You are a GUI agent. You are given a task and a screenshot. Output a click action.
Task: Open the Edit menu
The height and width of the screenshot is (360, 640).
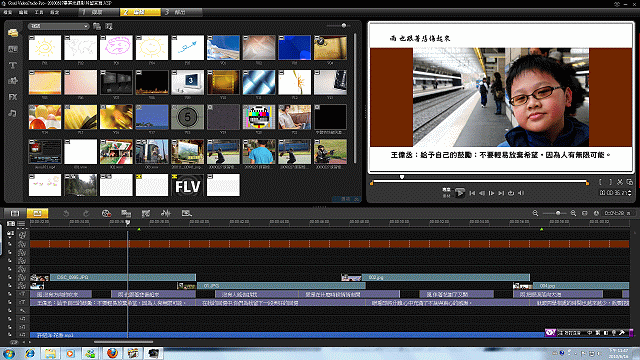(x=23, y=12)
